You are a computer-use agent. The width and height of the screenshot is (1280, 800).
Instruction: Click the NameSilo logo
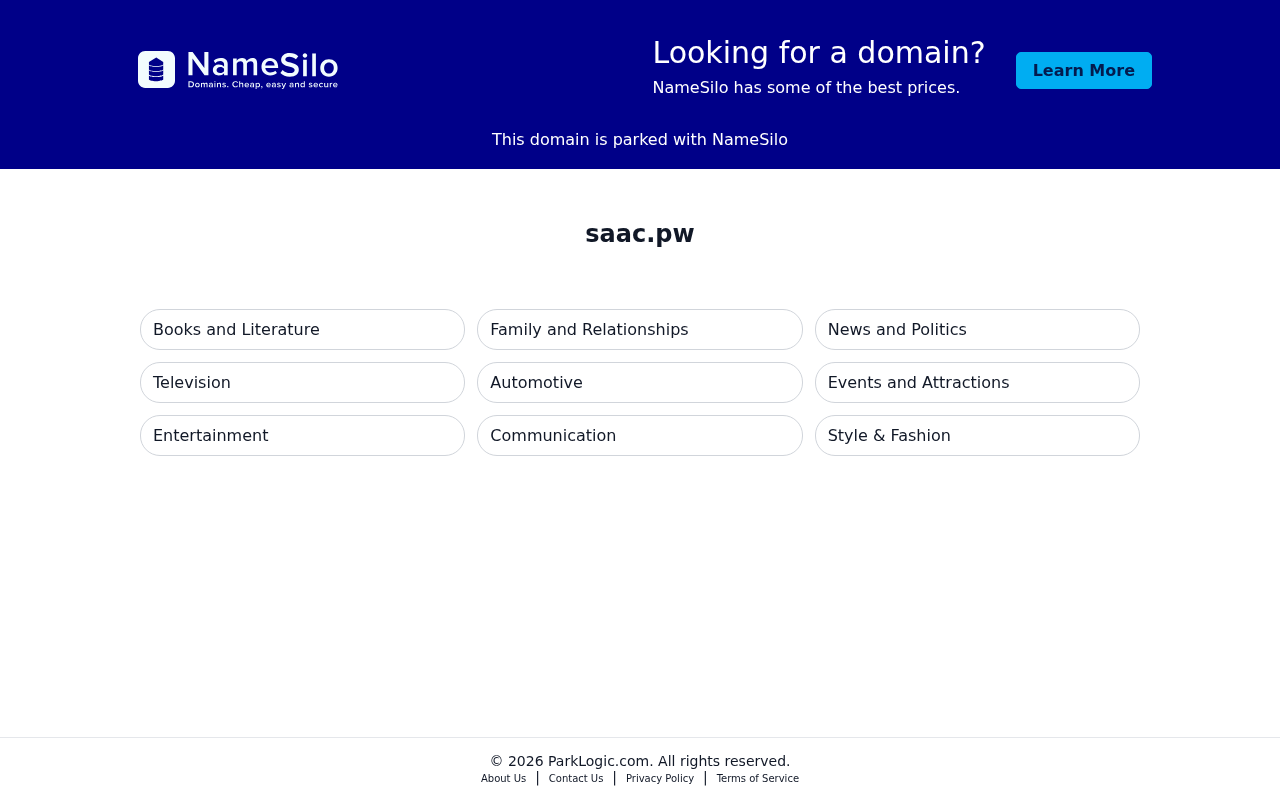238,70
